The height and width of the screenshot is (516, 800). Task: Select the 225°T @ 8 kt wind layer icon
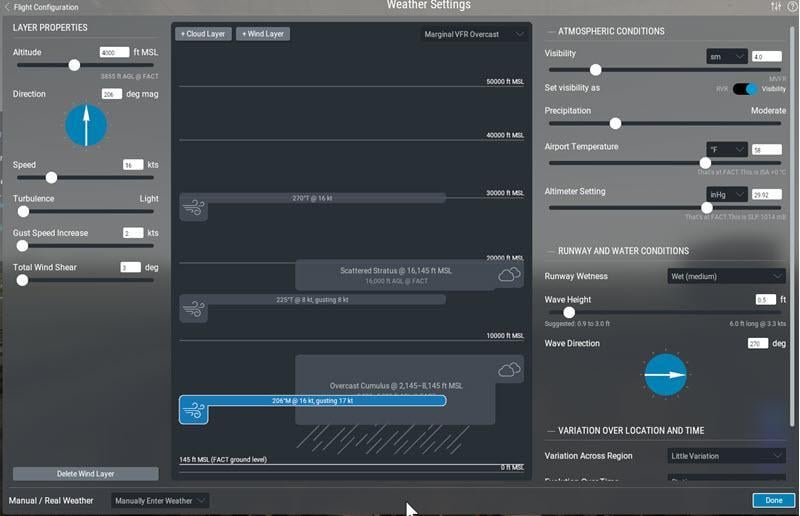193,308
